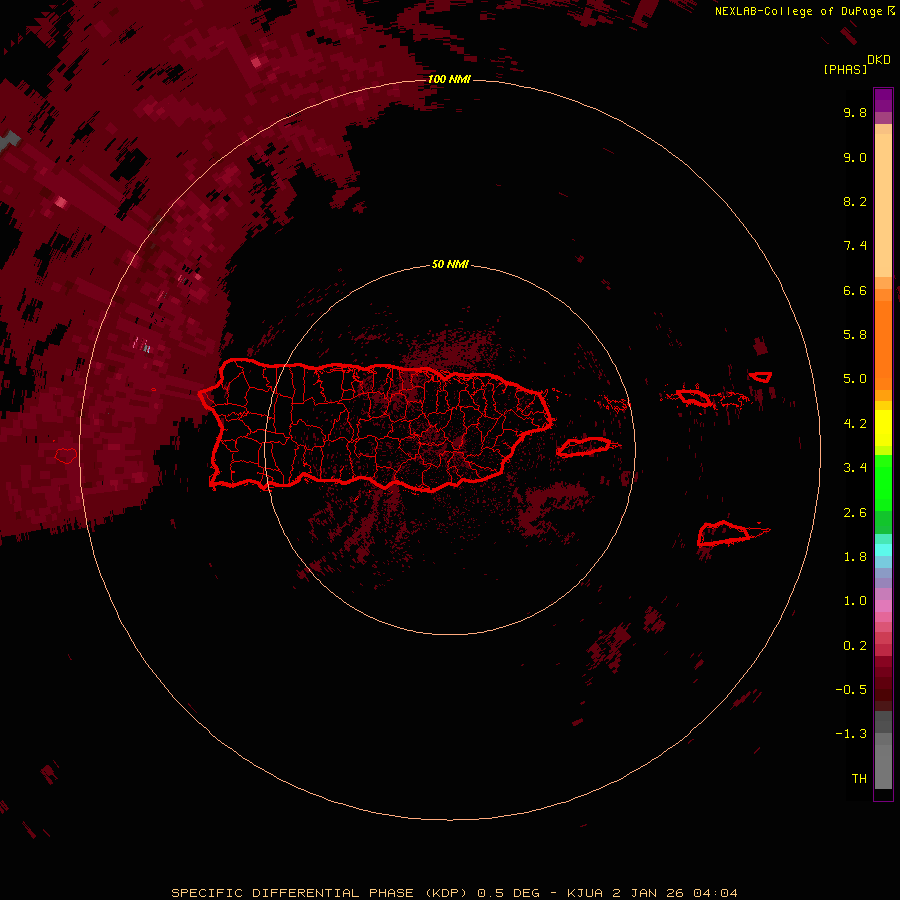
Task: Click the 100 NMI range ring label
Action: [x=449, y=79]
